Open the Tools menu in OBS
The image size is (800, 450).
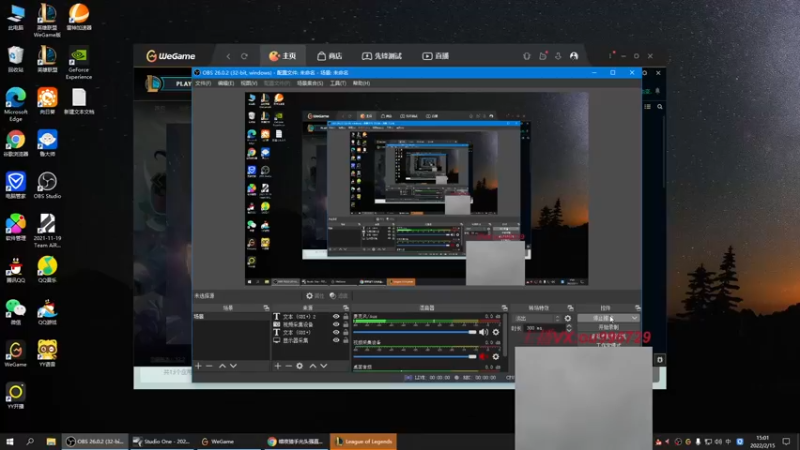coord(337,83)
